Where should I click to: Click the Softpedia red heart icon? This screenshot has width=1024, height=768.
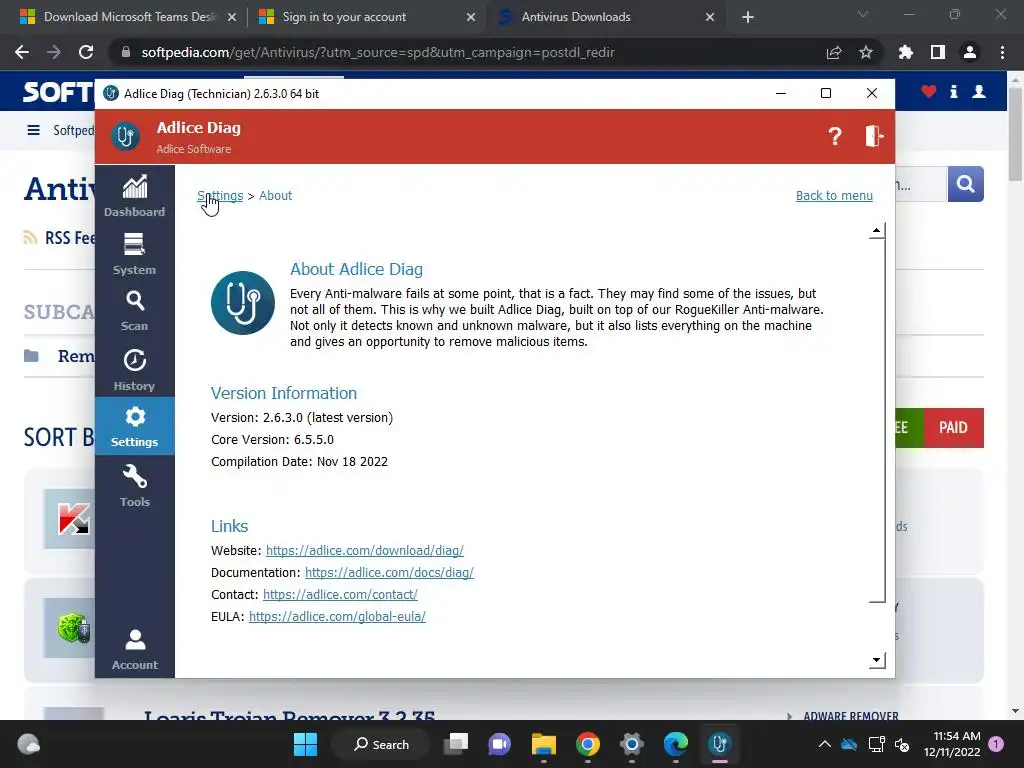pos(929,91)
